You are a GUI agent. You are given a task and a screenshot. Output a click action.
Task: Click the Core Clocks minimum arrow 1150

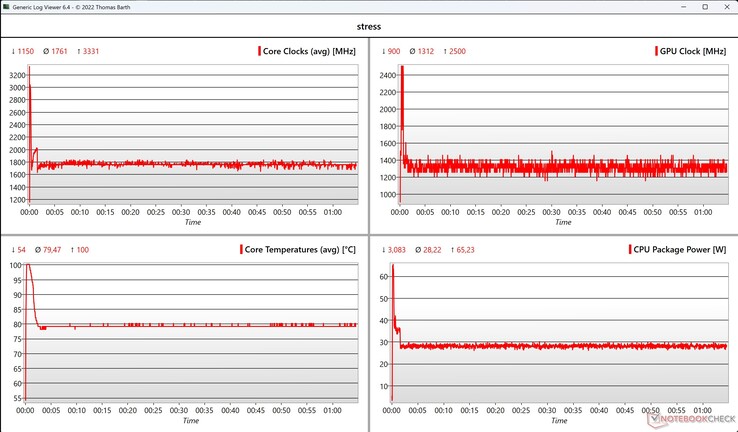pos(22,51)
